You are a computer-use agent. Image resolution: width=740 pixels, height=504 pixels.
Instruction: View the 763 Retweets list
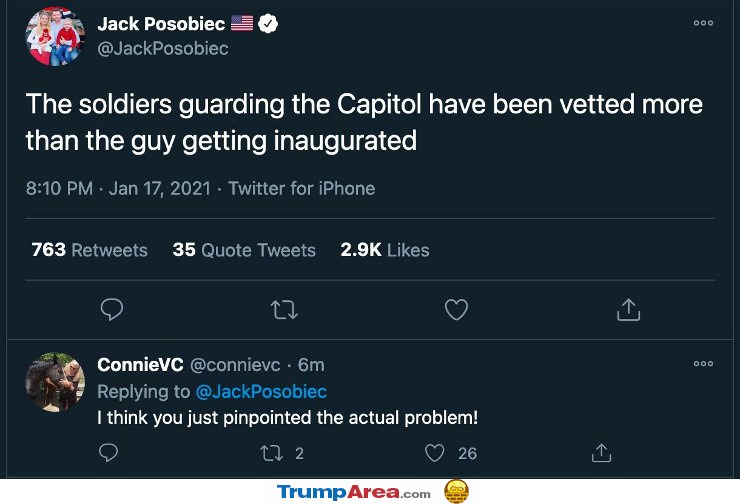(x=89, y=250)
